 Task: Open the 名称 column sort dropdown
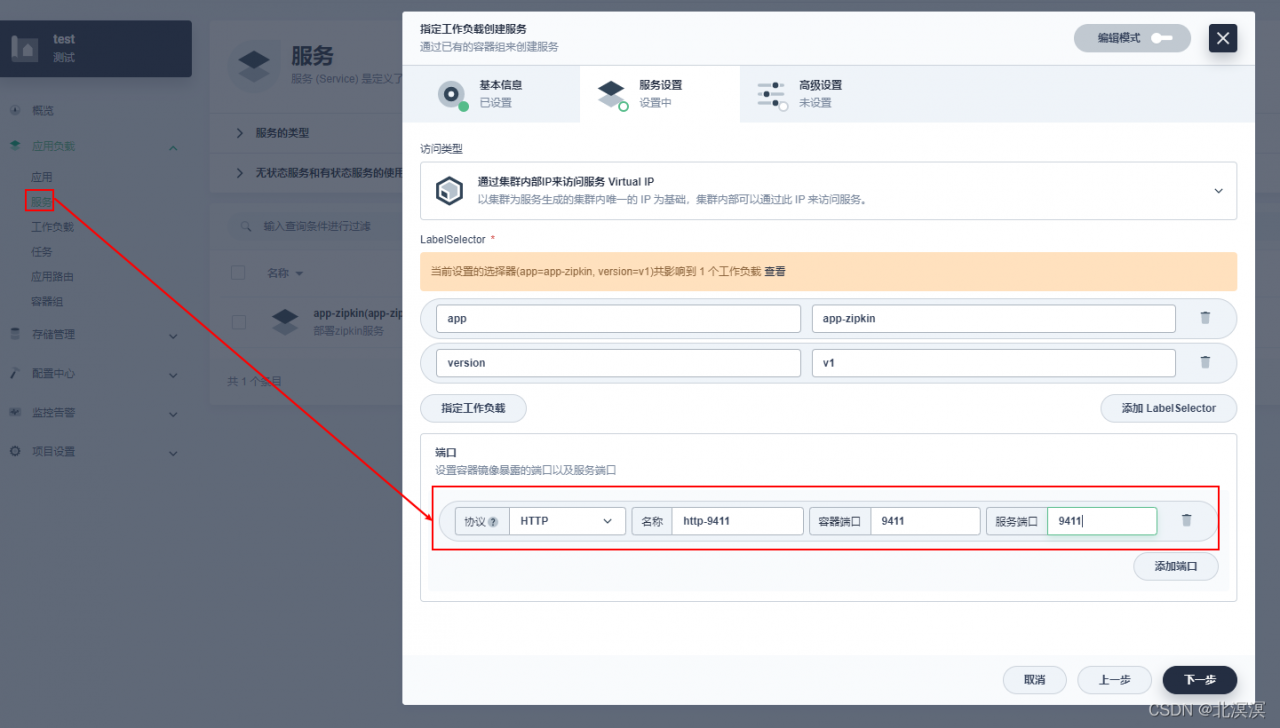tap(286, 273)
